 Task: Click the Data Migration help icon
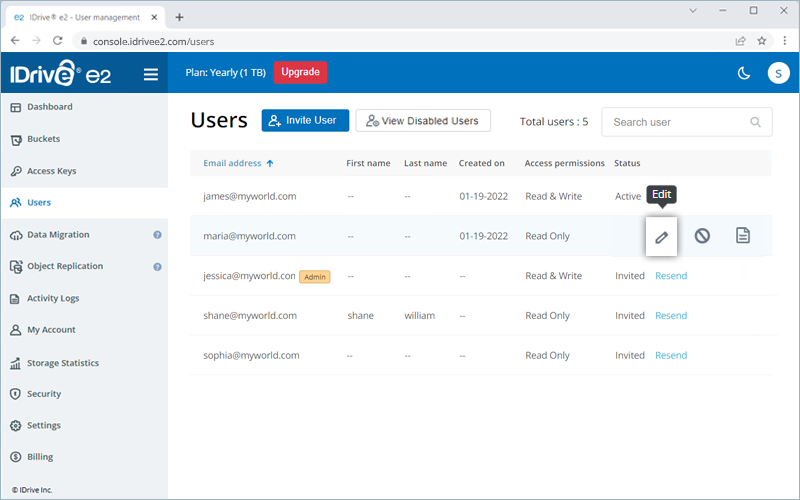pos(157,235)
